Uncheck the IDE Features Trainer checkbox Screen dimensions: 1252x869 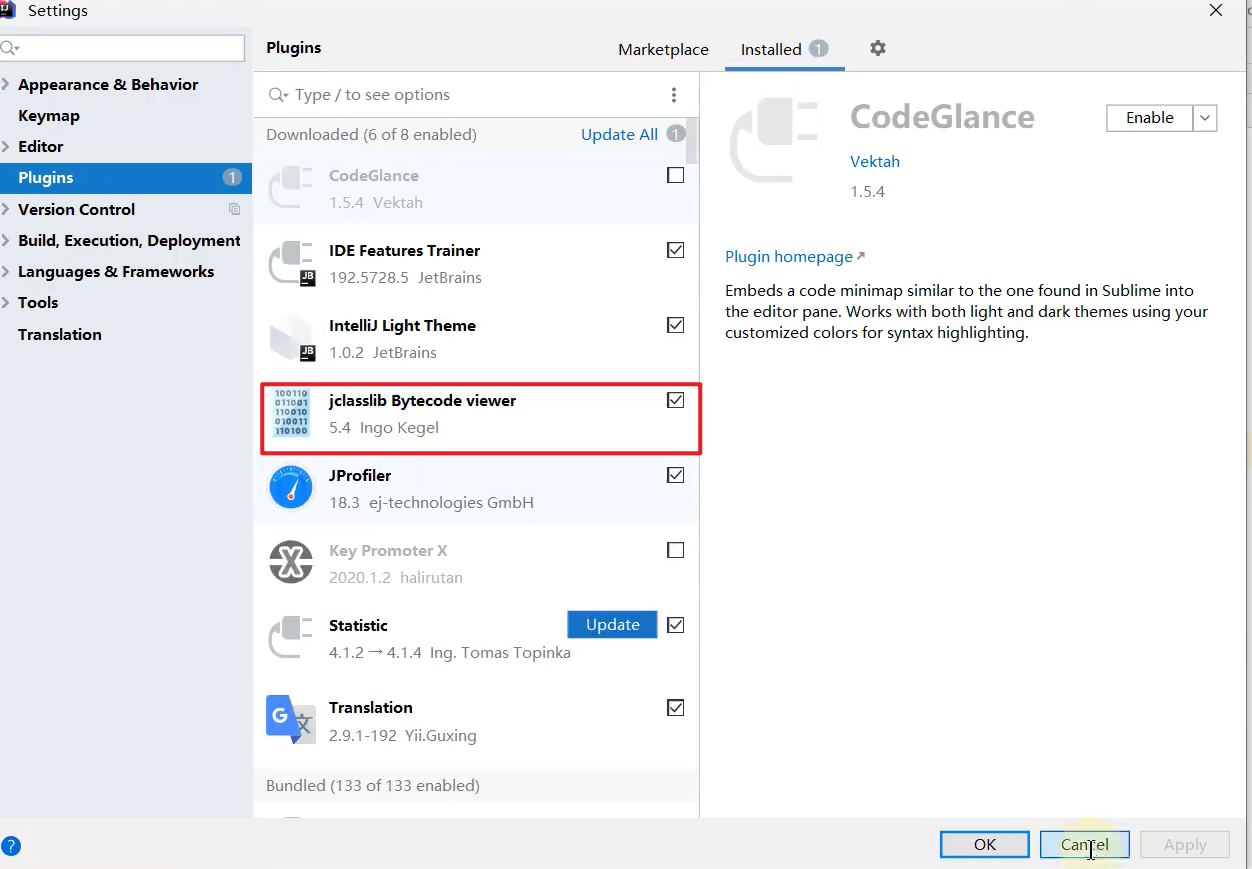676,250
